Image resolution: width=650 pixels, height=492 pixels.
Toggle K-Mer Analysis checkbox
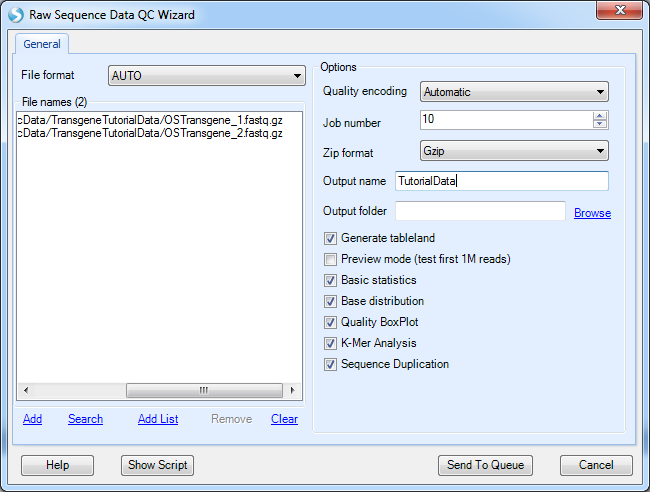pos(330,344)
